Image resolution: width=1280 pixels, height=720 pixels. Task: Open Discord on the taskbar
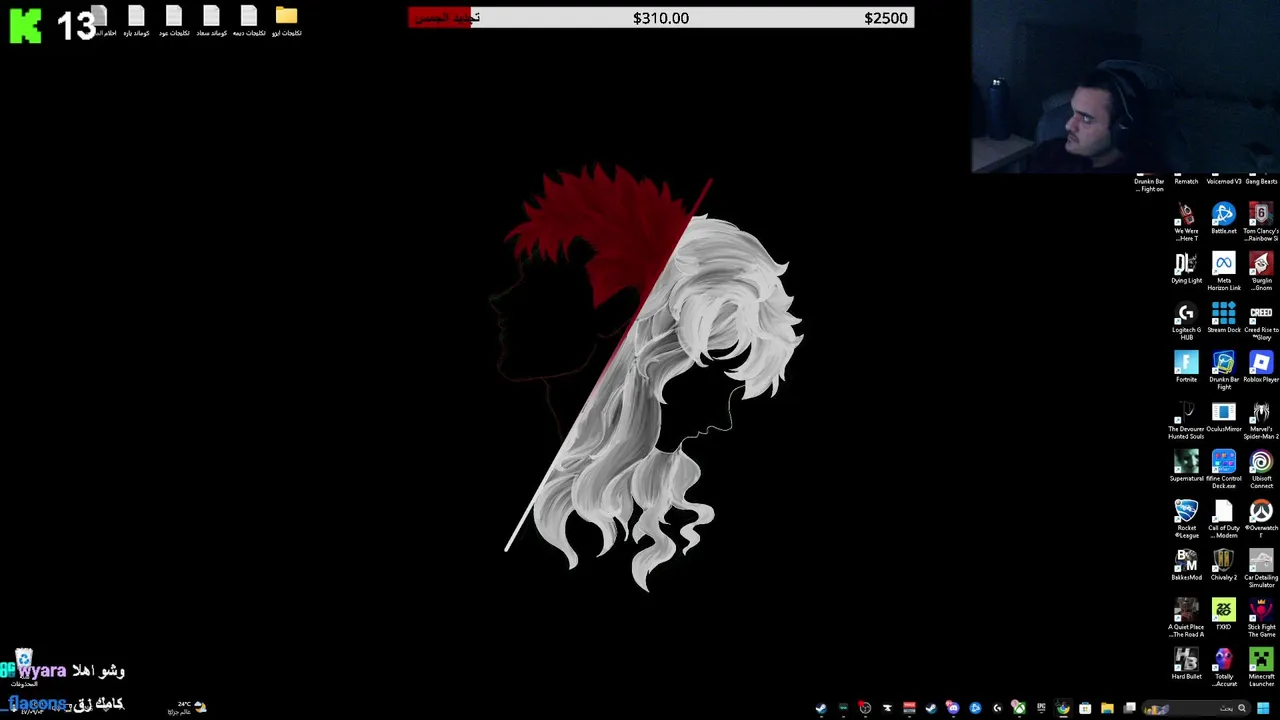(952, 708)
